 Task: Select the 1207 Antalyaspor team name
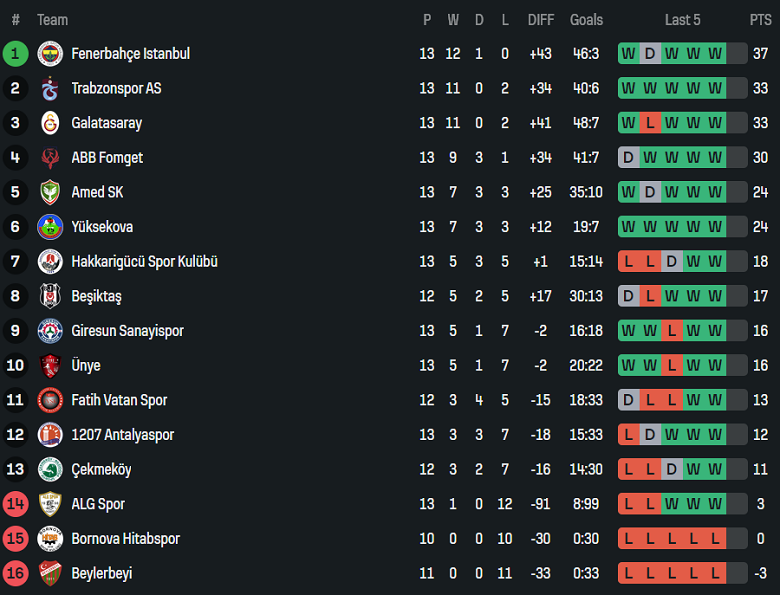[x=122, y=435]
